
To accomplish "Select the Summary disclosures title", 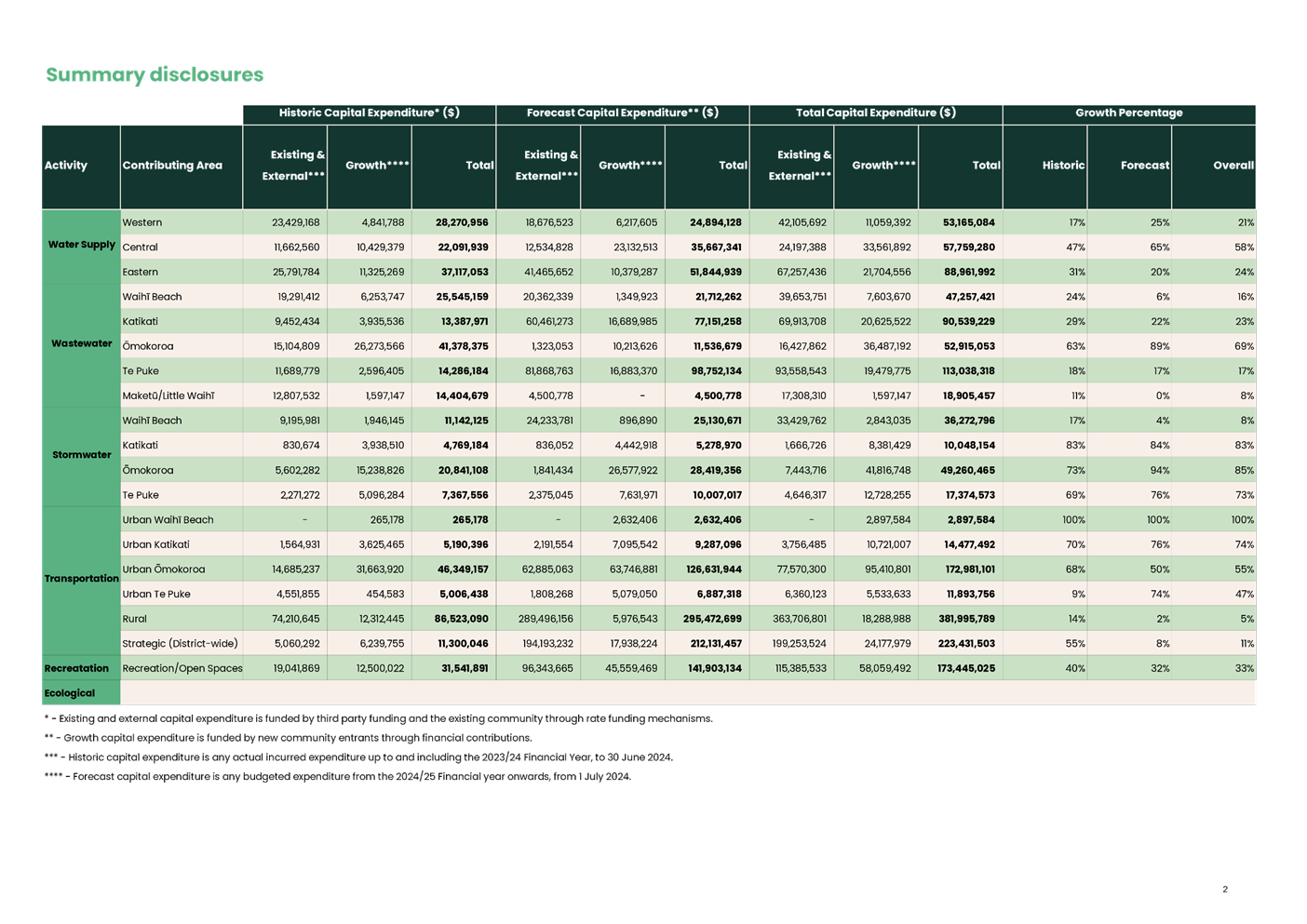I will click(x=154, y=75).
